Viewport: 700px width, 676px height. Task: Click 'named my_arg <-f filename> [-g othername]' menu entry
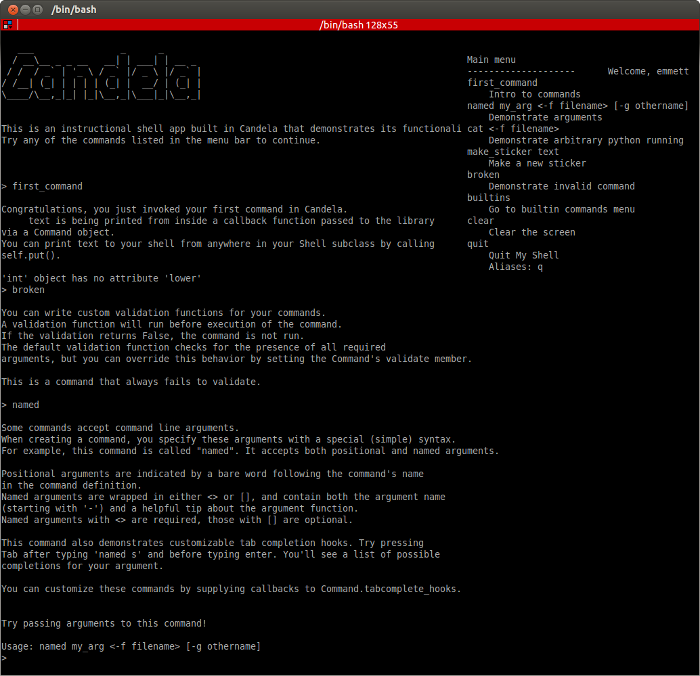(x=578, y=106)
